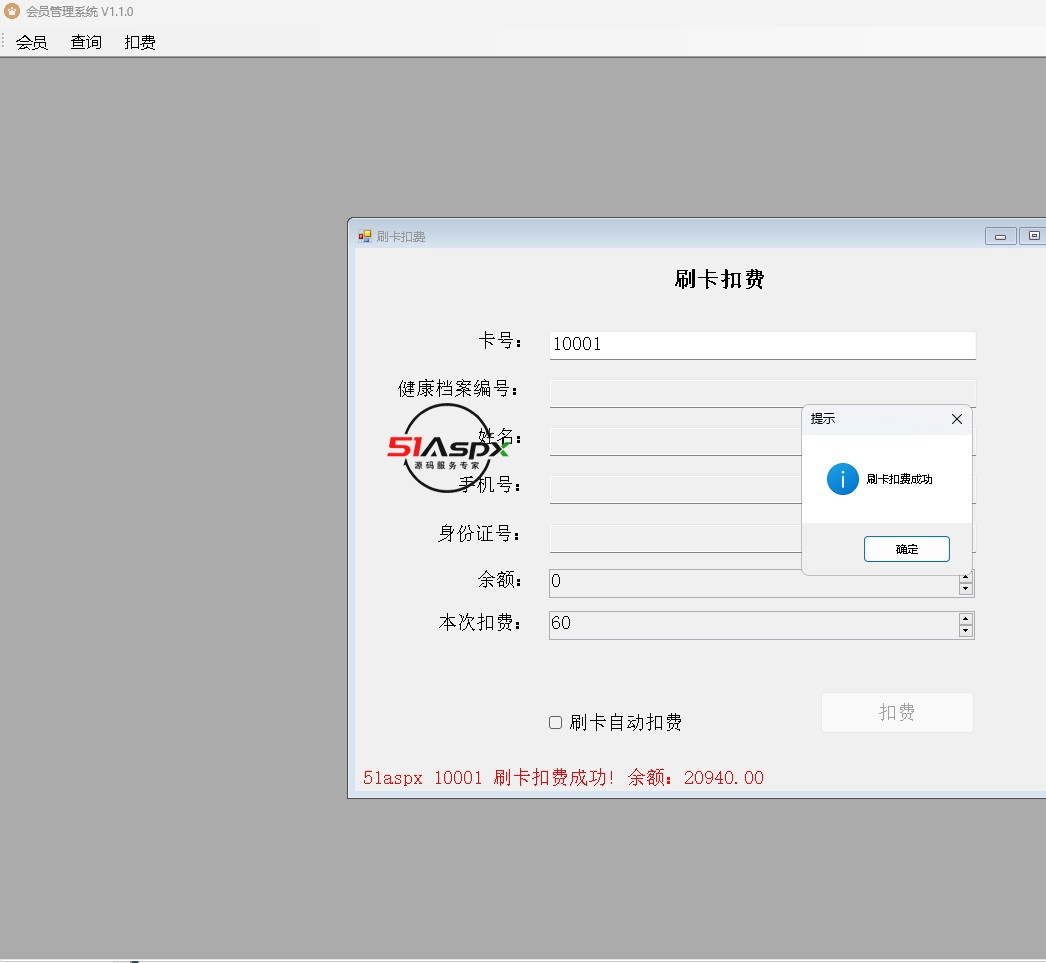The height and width of the screenshot is (963, 1046).
Task: Open the 扣费 menu
Action: 140,42
